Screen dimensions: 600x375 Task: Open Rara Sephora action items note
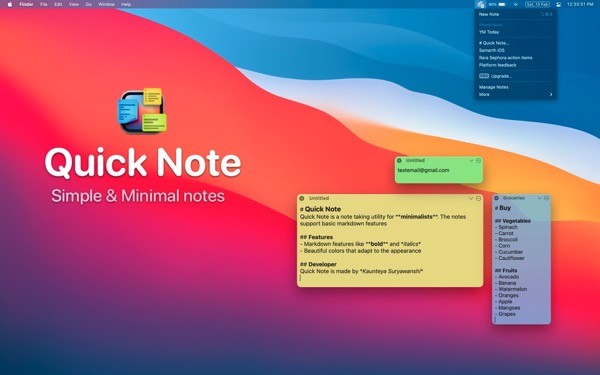pyautogui.click(x=515, y=58)
